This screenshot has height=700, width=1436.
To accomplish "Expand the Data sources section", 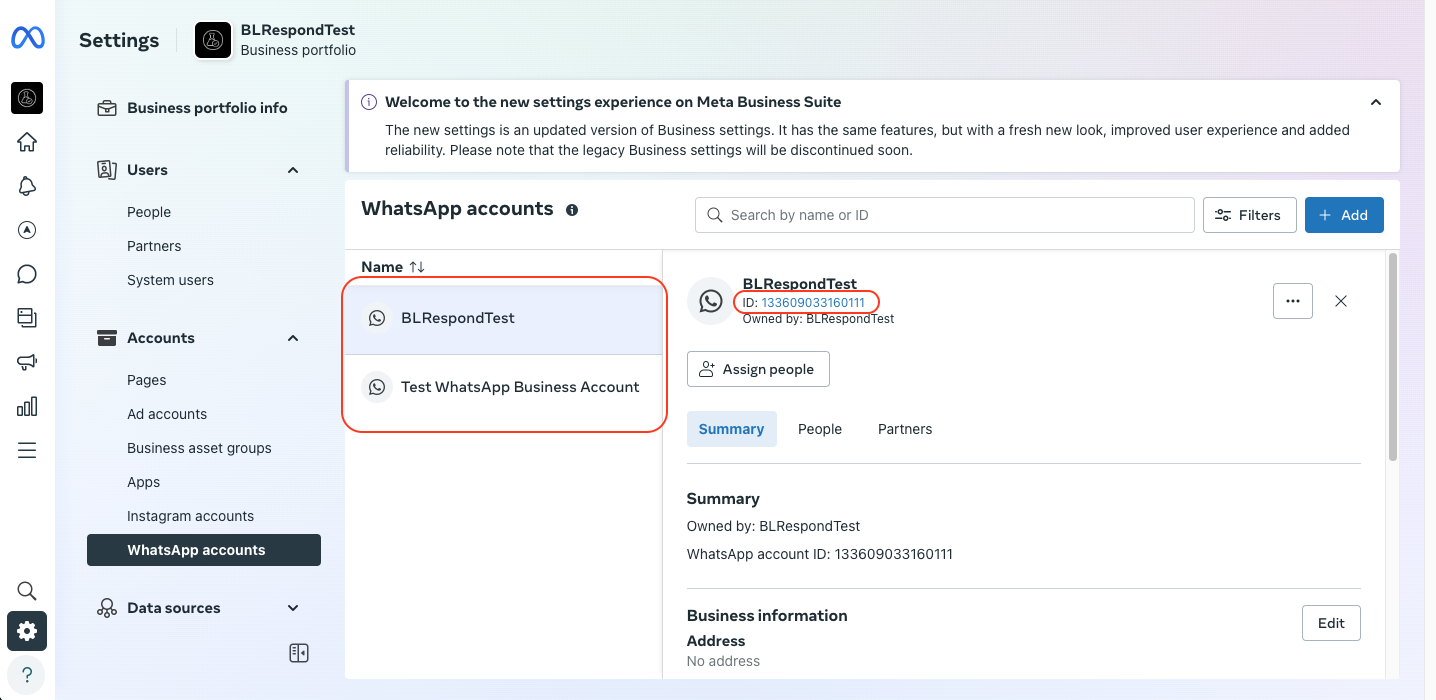I will (293, 608).
